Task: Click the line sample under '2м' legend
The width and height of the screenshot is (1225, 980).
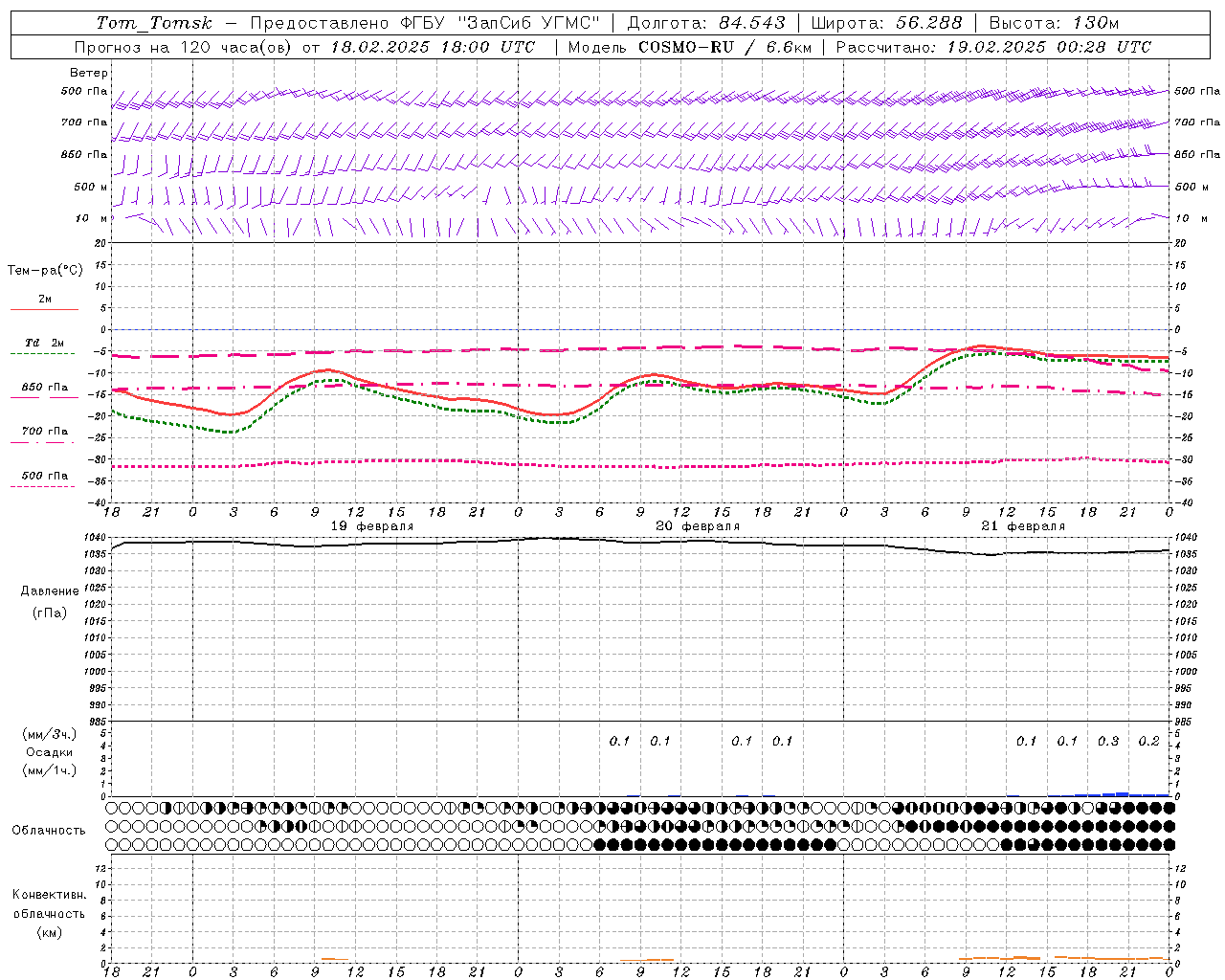Action: point(44,309)
